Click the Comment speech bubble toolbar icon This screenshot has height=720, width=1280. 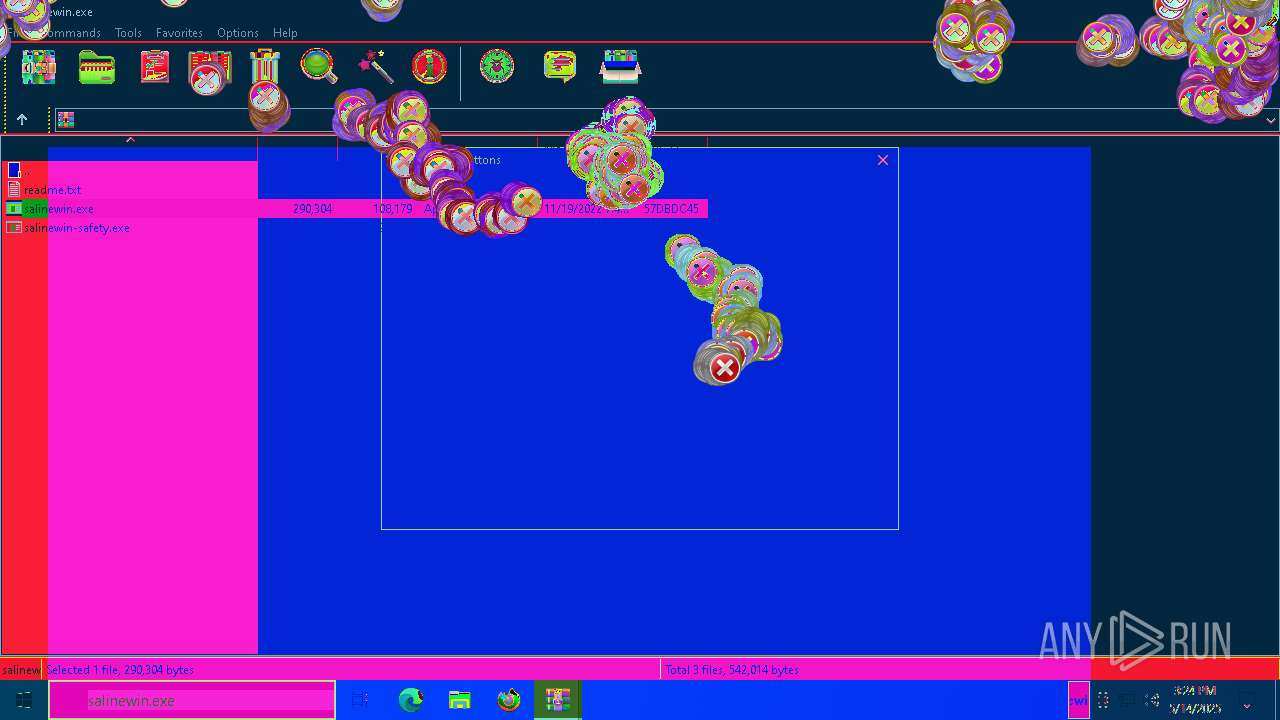560,67
